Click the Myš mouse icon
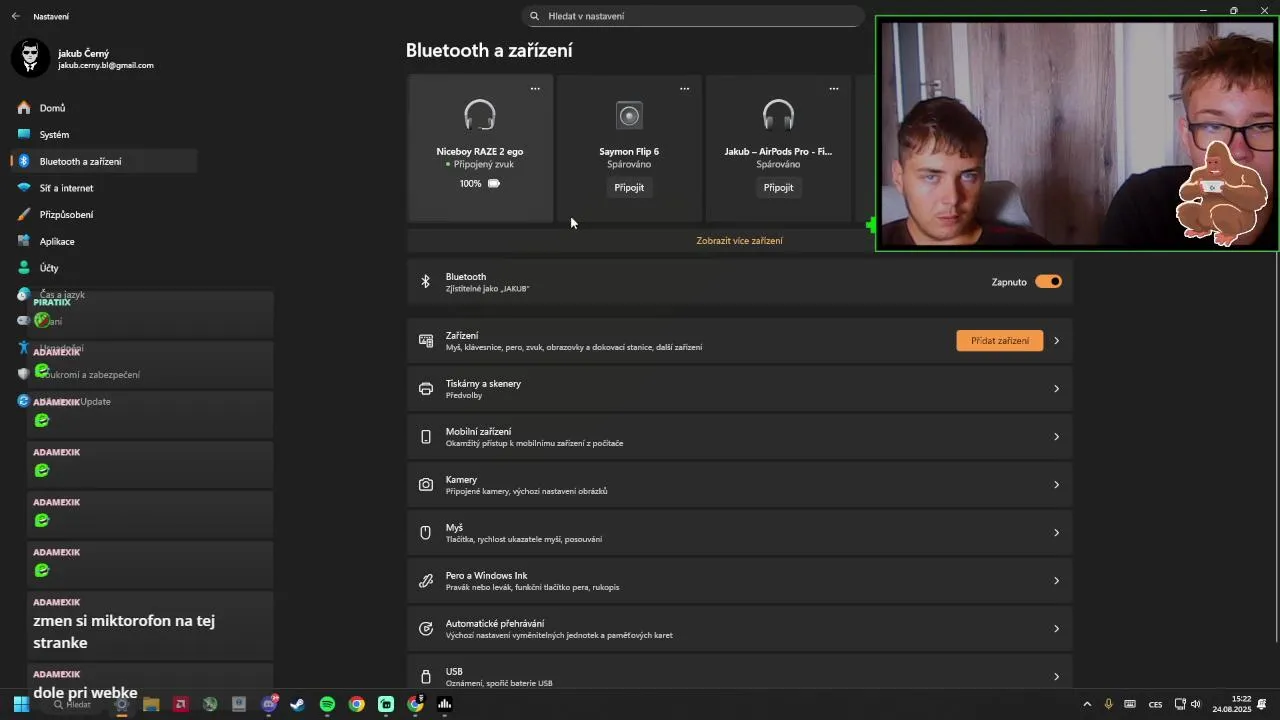The image size is (1280, 720). tap(425, 533)
